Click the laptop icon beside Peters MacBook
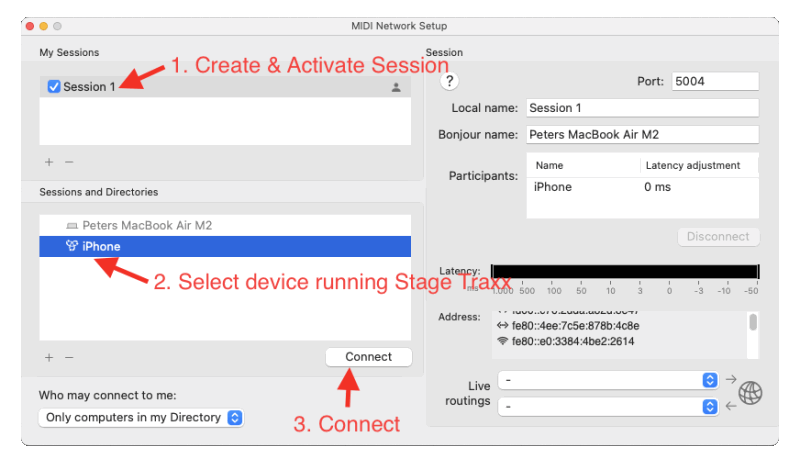This screenshot has width=800, height=470. pos(72,226)
